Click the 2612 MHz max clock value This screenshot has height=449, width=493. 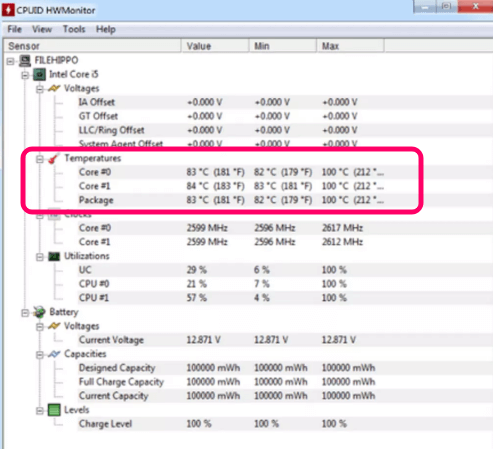coord(342,242)
